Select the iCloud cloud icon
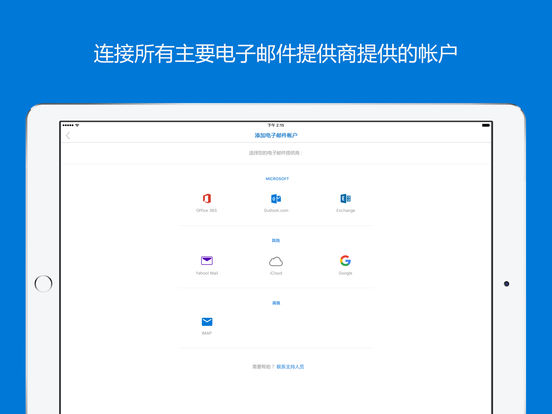This screenshot has width=552, height=414. point(276,261)
